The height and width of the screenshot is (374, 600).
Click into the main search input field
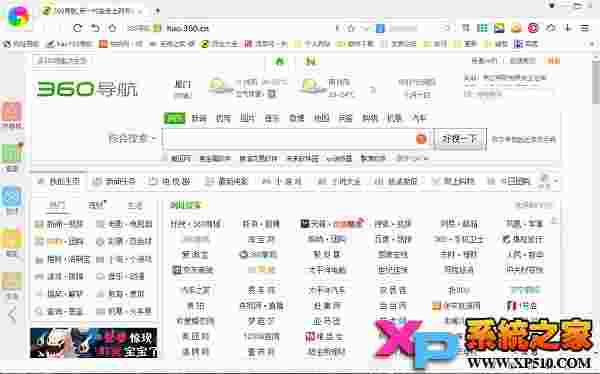click(291, 139)
